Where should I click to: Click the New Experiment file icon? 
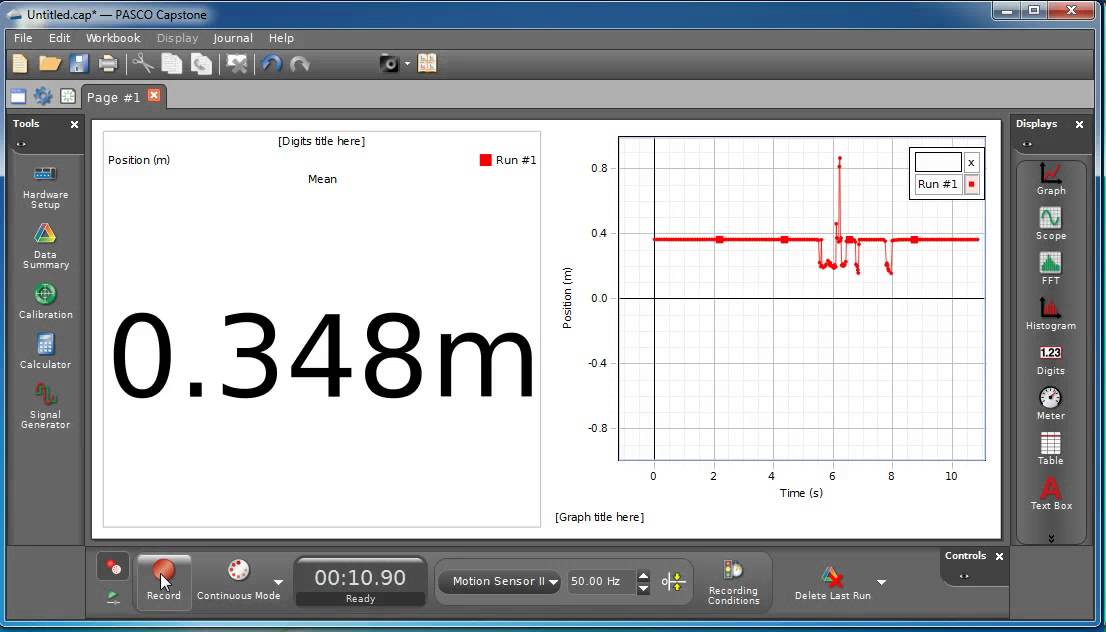coord(20,63)
